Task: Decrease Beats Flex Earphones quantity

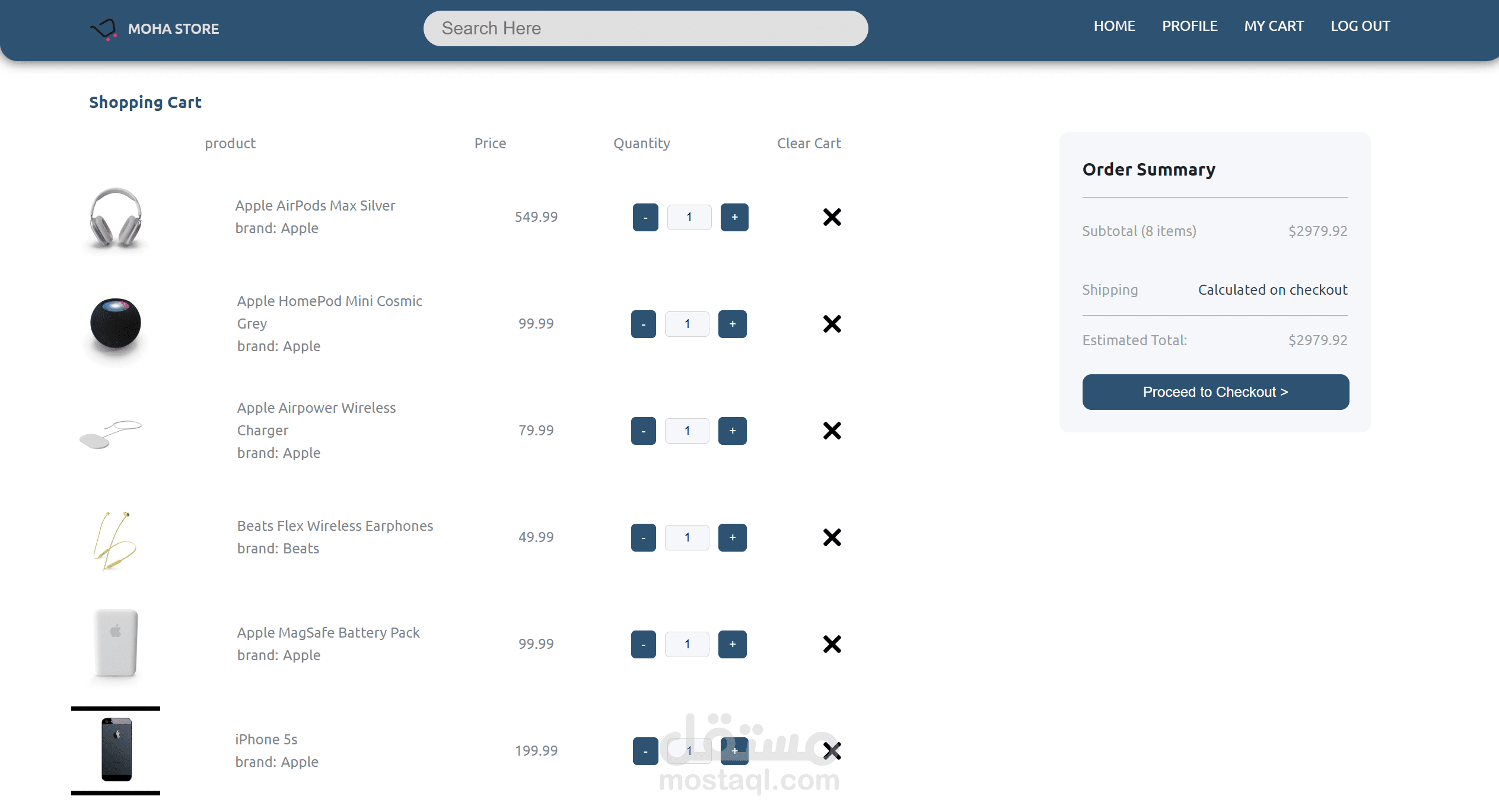Action: (644, 537)
